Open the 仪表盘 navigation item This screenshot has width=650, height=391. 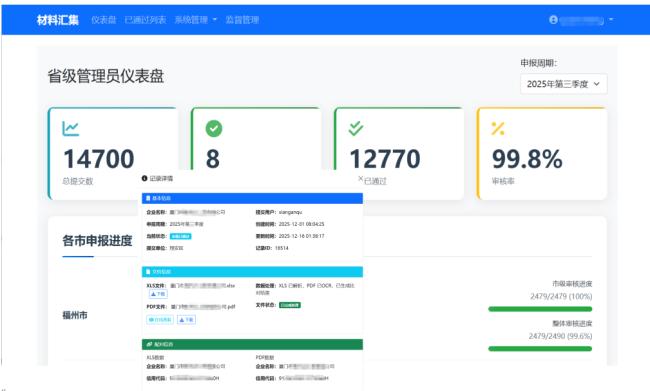(x=104, y=20)
